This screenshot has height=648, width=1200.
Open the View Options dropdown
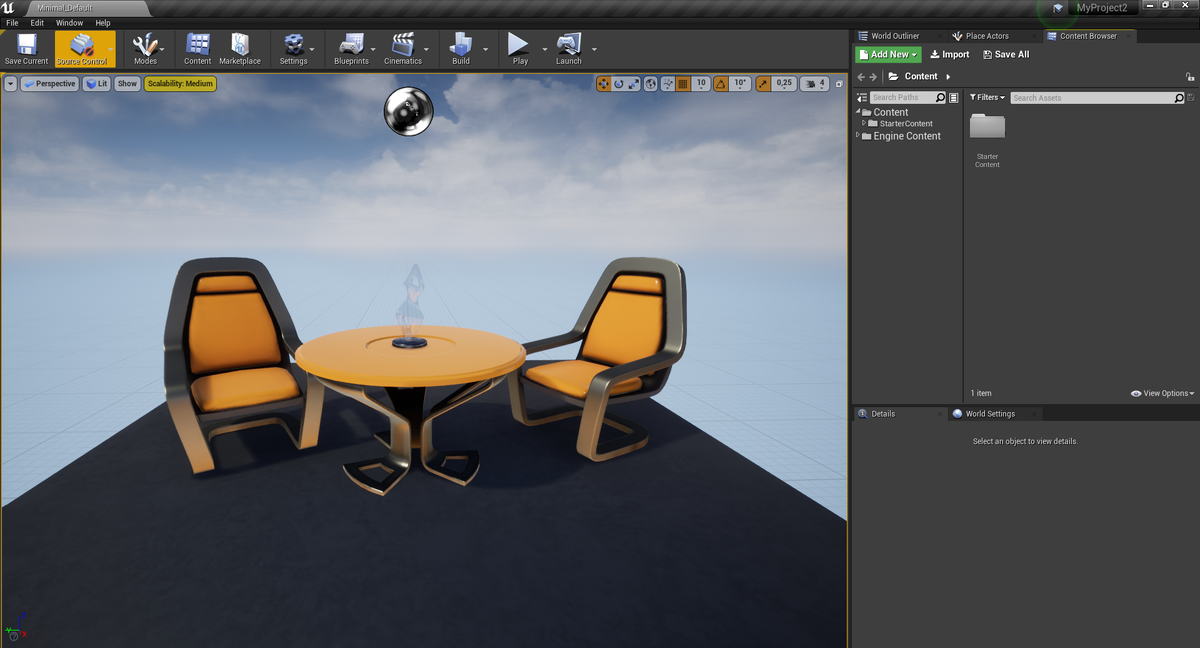tap(1162, 393)
